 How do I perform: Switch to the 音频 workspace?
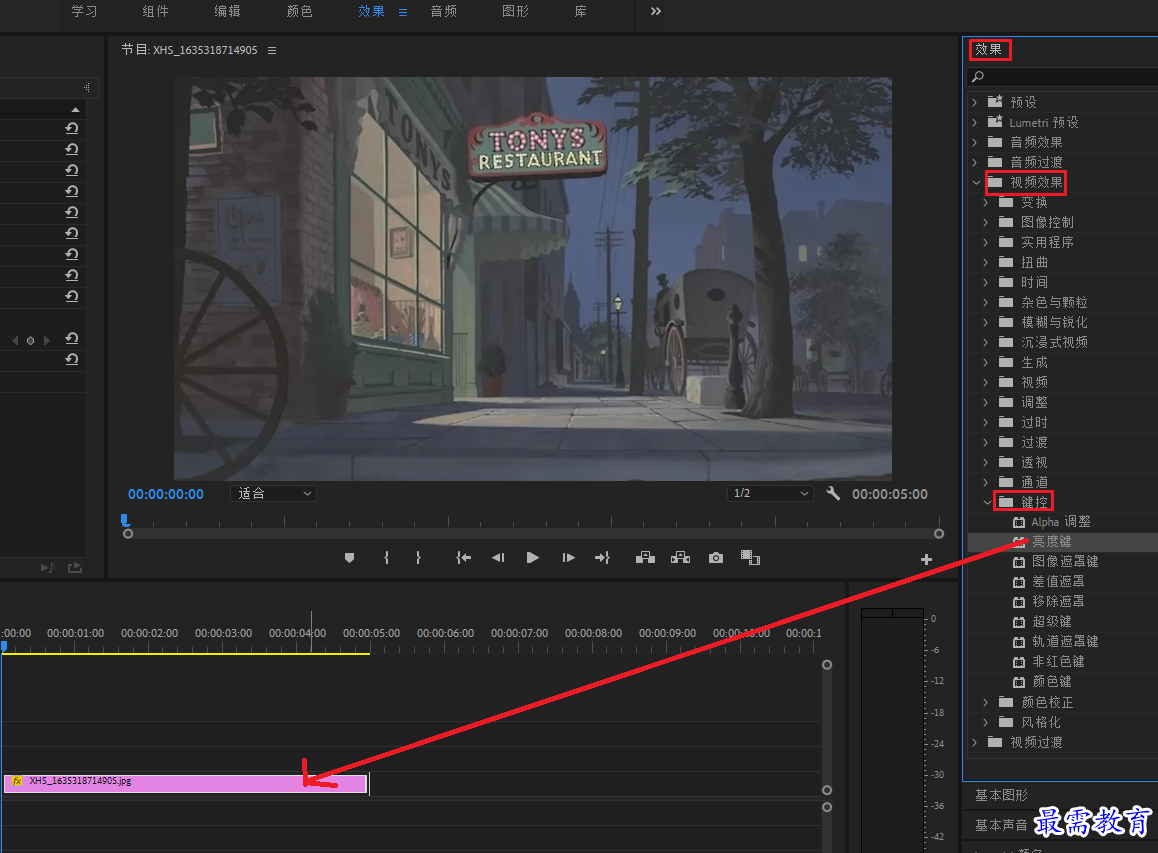(443, 11)
